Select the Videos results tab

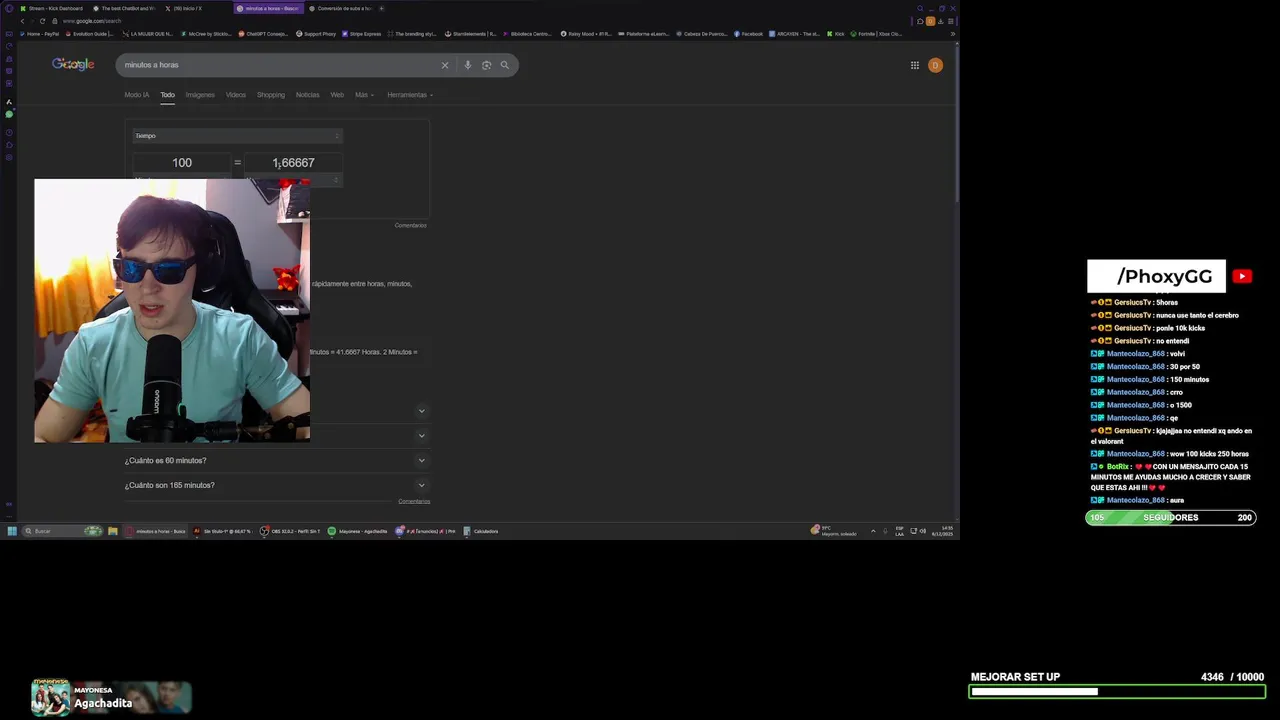coord(236,95)
